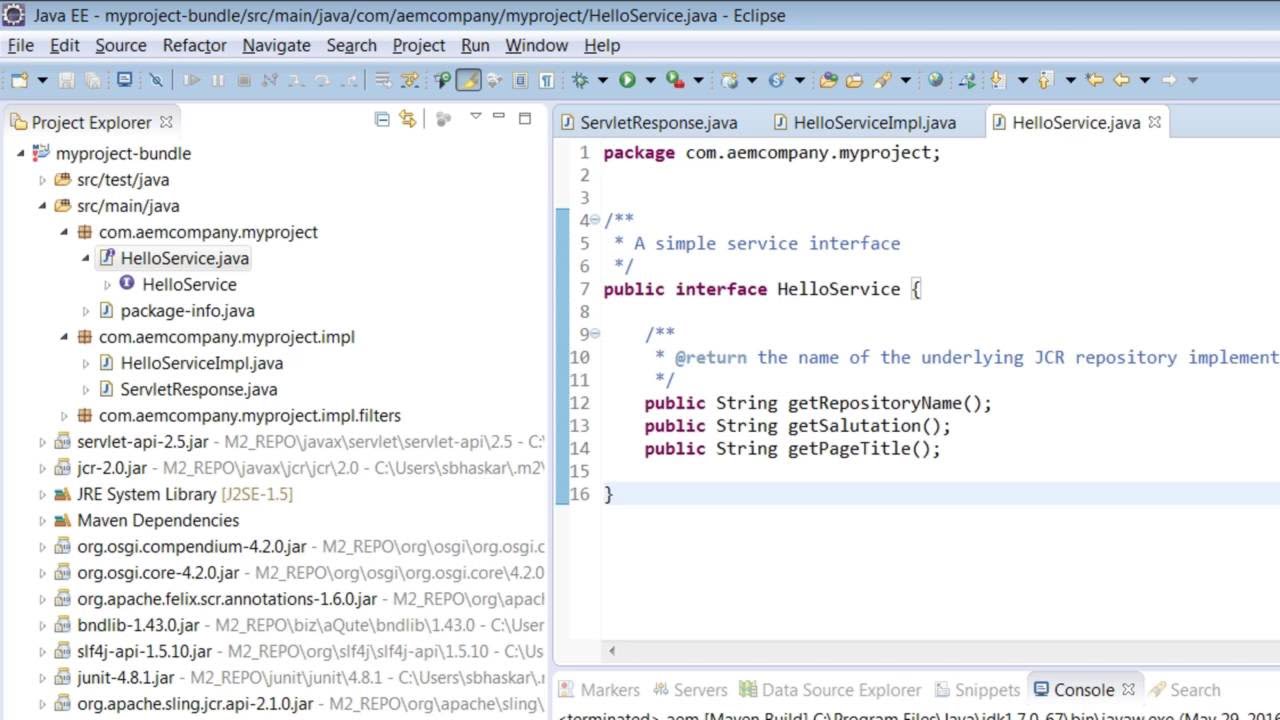Open the Data Source Explorer tab
Viewport: 1280px width, 720px height.
[x=830, y=690]
